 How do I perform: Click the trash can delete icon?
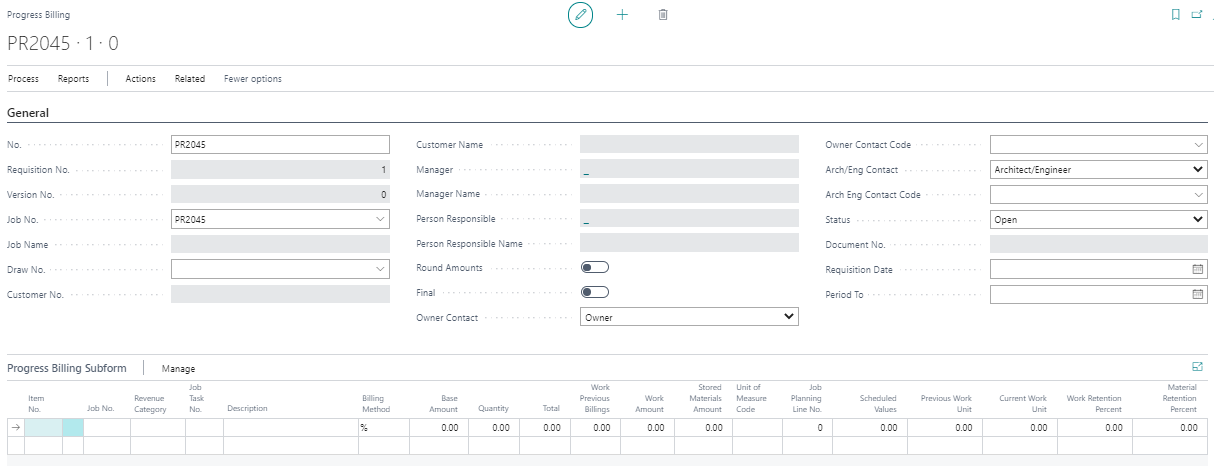663,15
